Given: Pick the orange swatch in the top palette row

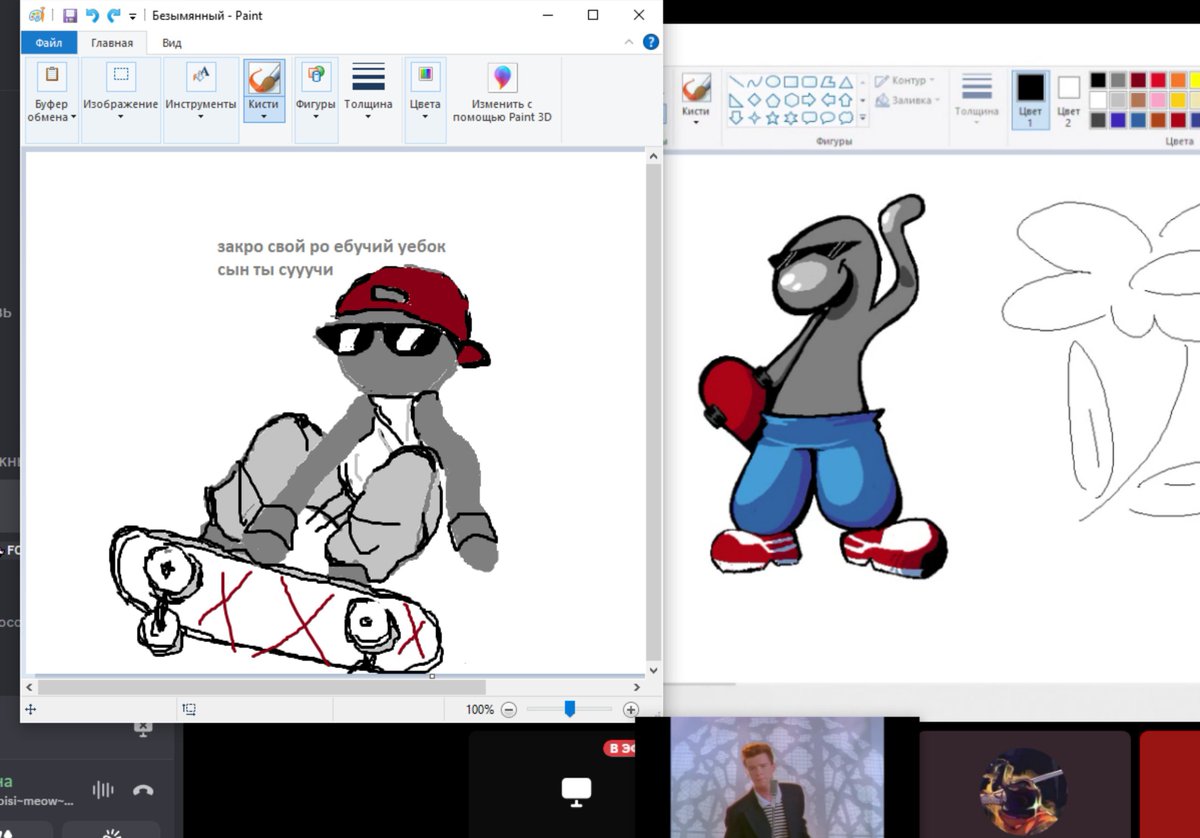Looking at the screenshot, I should pos(1178,80).
